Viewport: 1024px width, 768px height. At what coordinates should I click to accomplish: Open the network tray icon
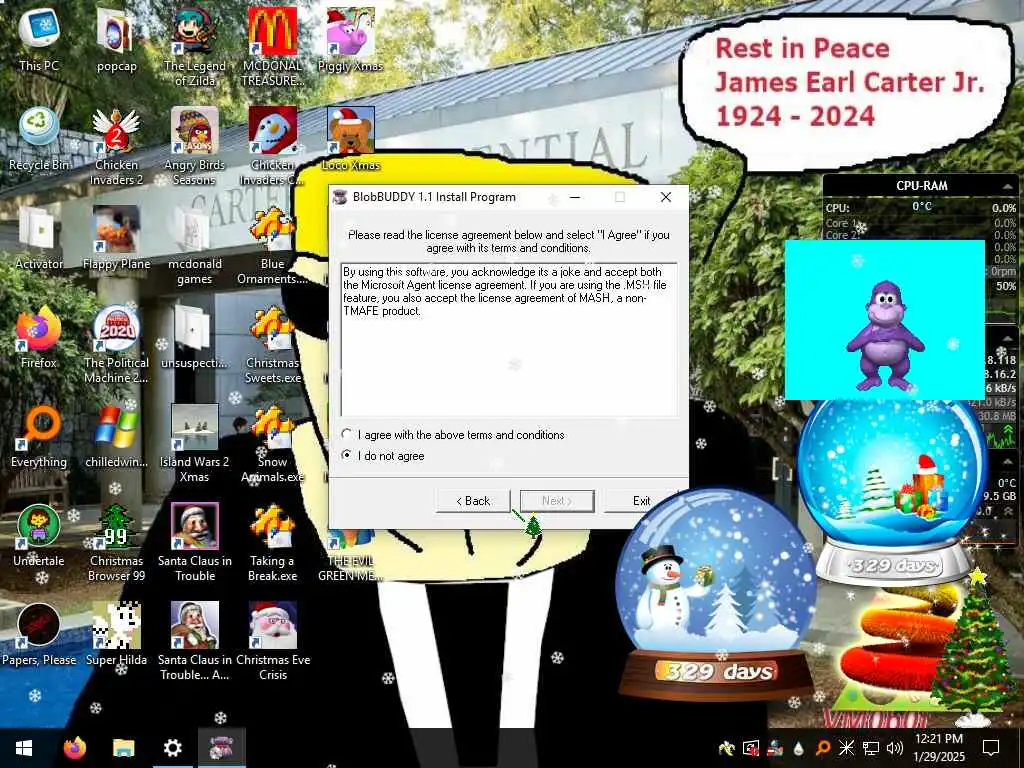871,748
